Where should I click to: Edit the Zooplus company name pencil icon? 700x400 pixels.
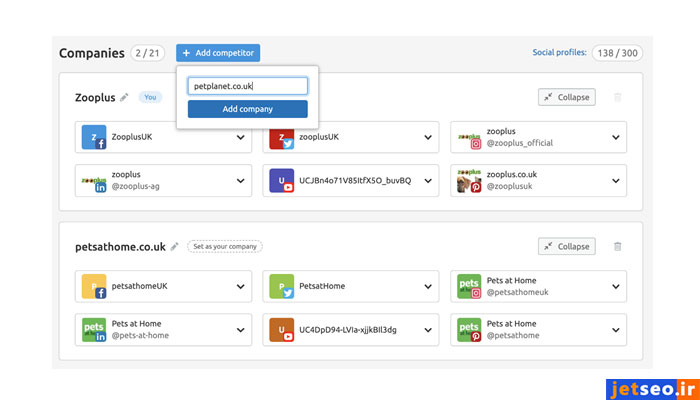[x=125, y=97]
